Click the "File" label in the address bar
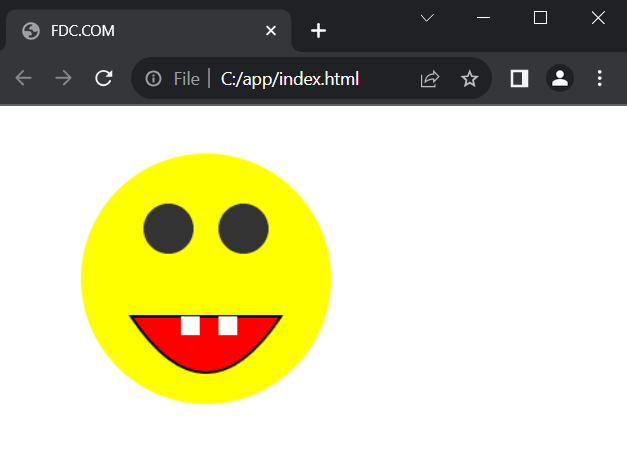This screenshot has width=627, height=474. point(186,79)
